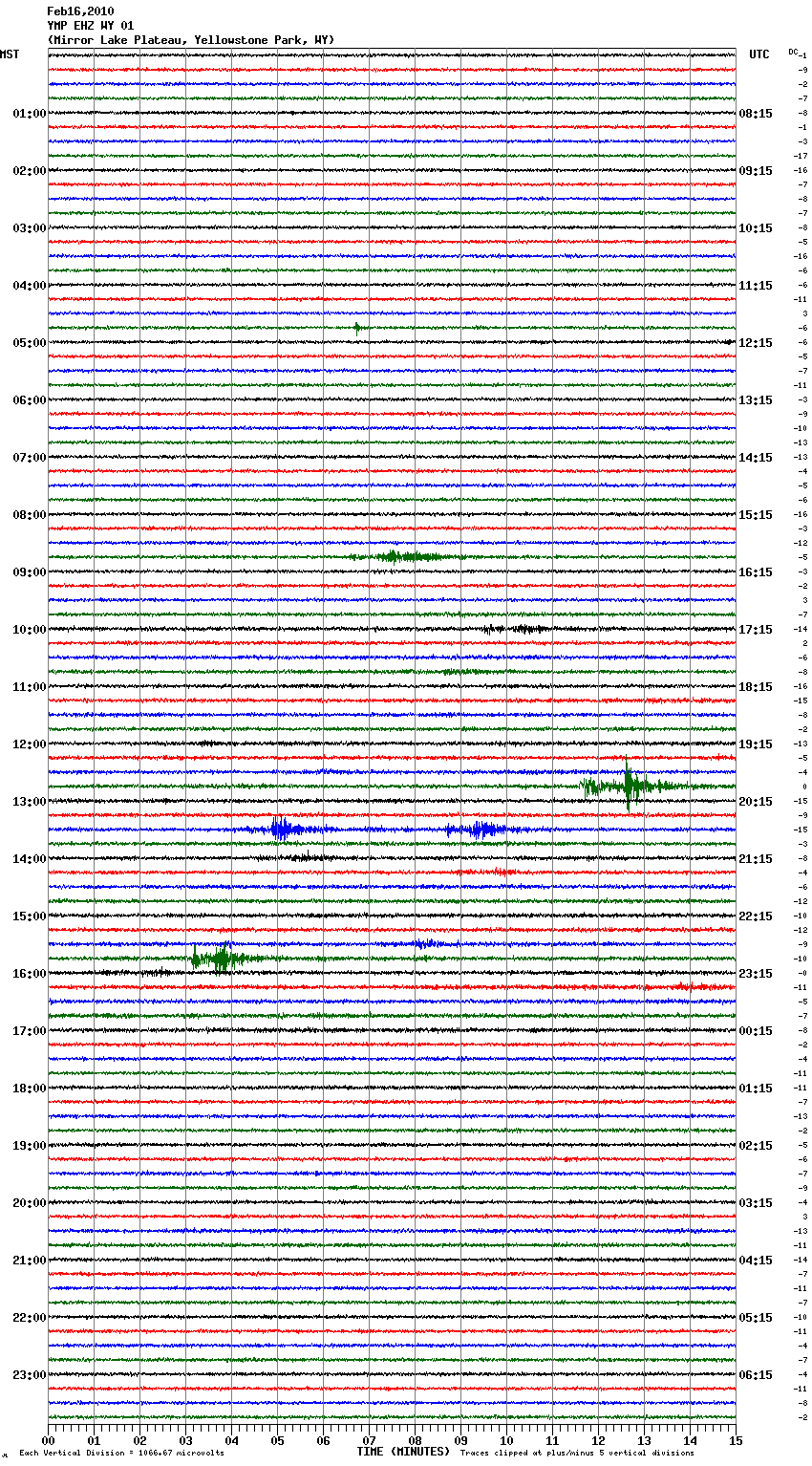Click the station code YMP EHZ WY 01
The height and width of the screenshot is (1466, 812).
point(91,26)
